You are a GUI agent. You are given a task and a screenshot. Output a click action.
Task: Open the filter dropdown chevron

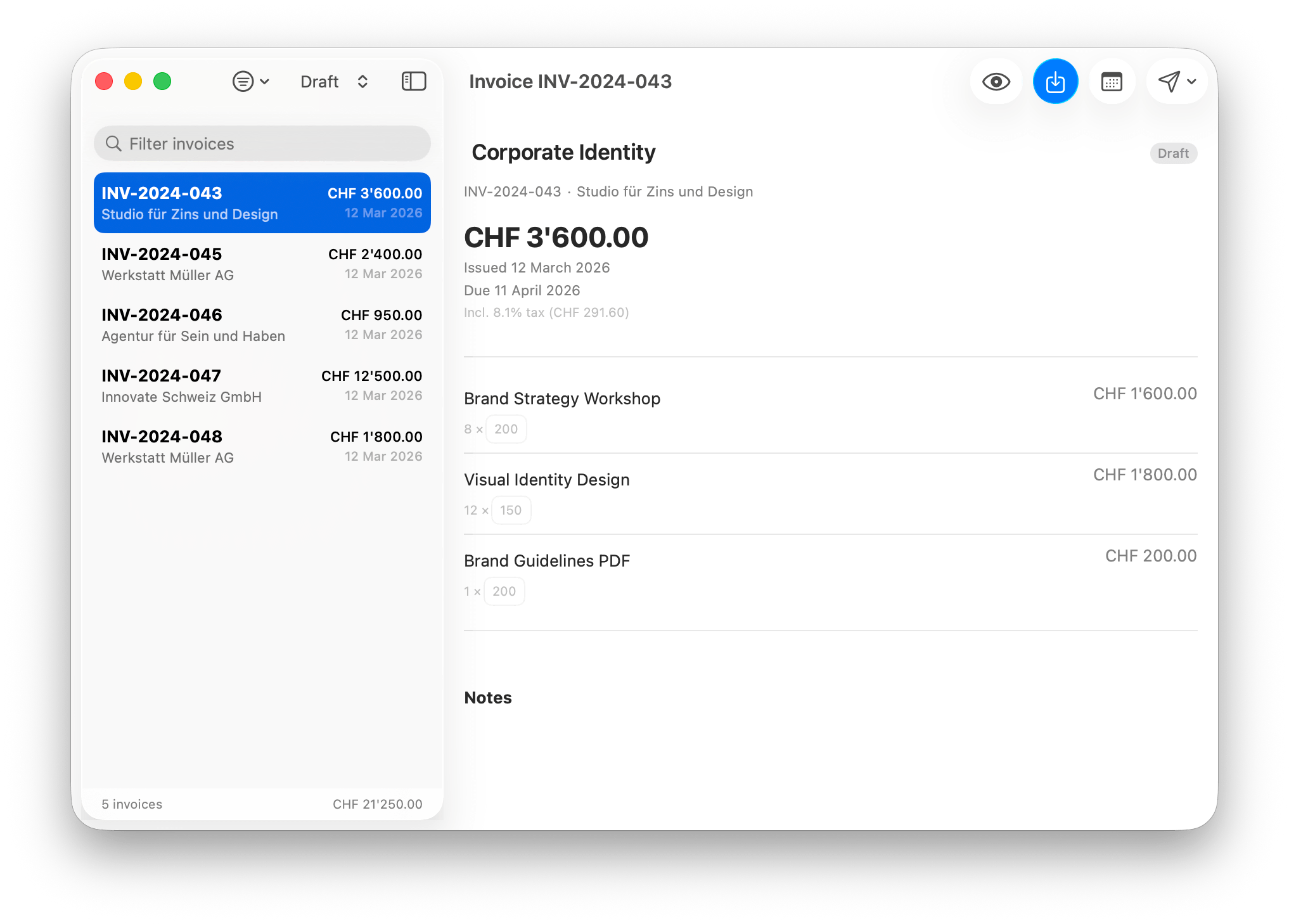click(x=264, y=81)
